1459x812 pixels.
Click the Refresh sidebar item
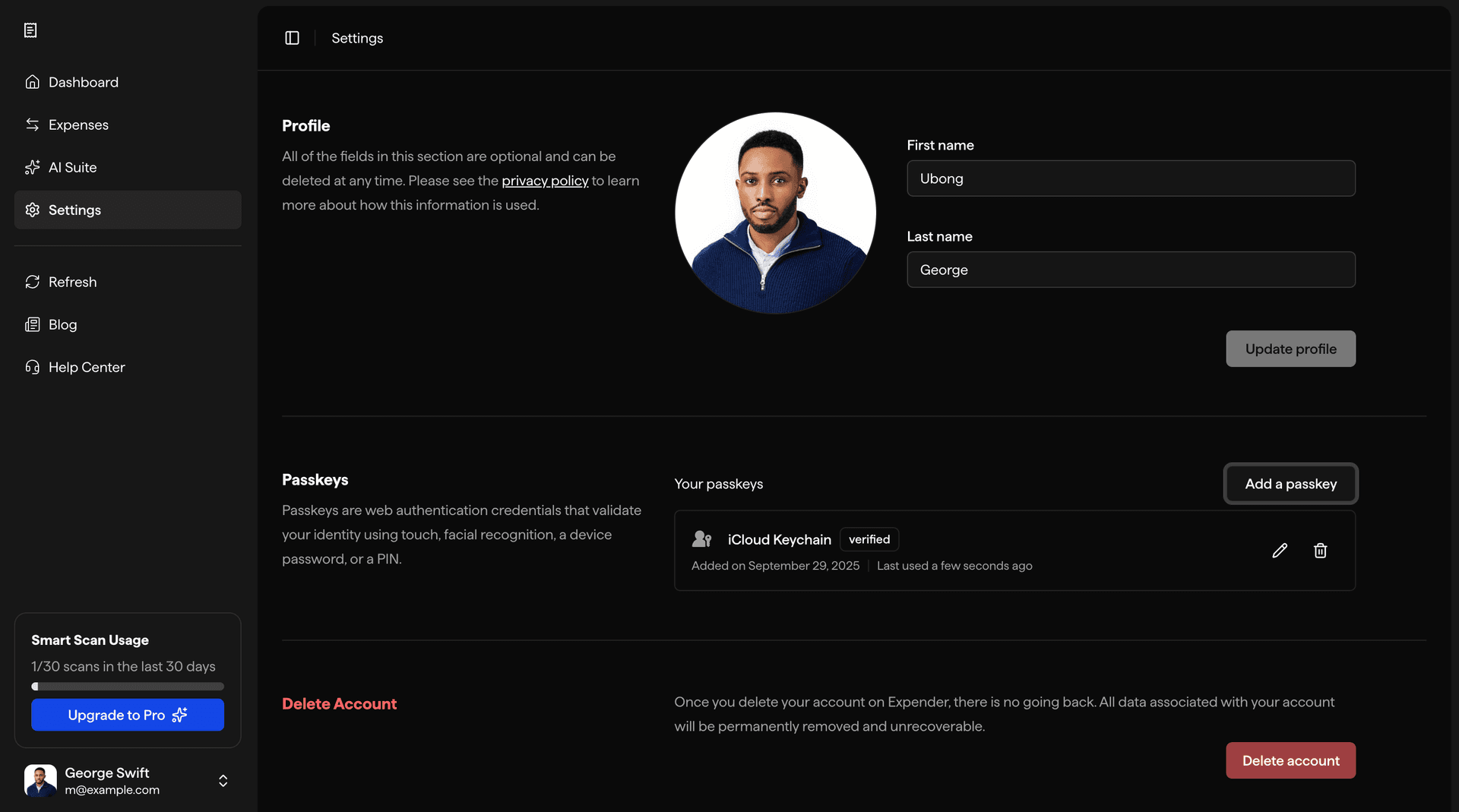click(72, 282)
